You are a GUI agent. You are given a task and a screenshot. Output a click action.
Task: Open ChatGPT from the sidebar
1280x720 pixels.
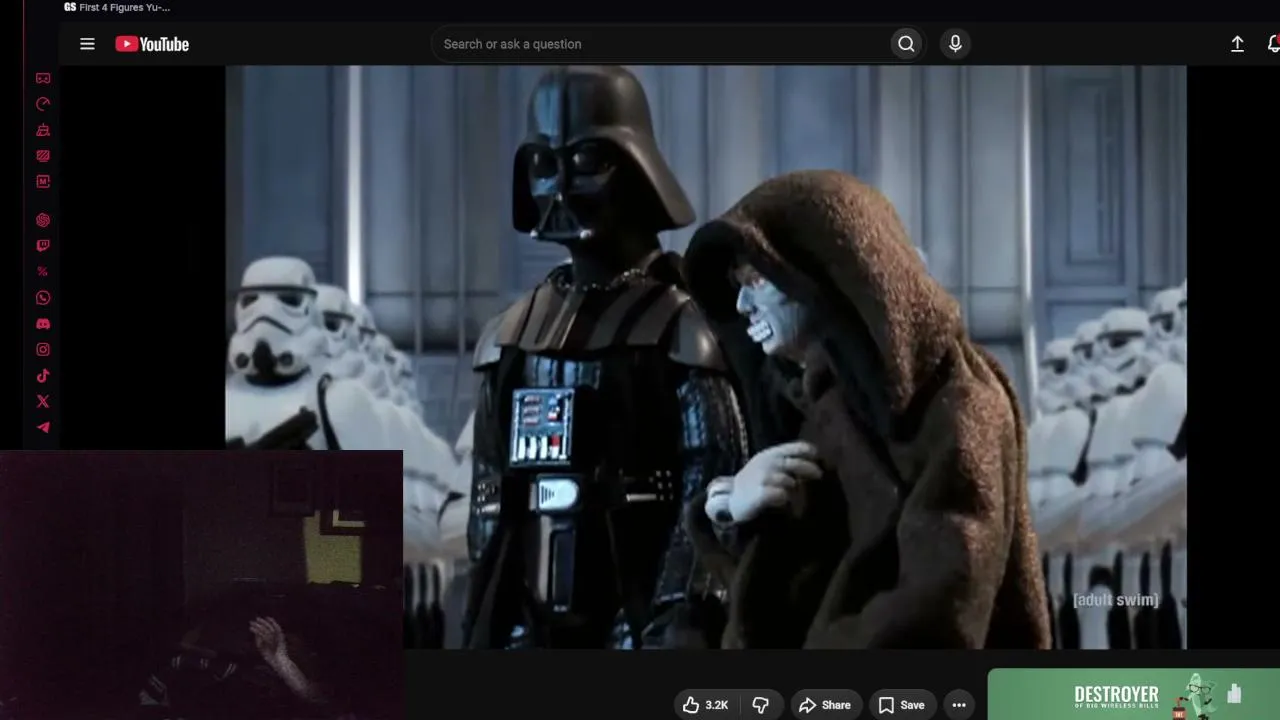pyautogui.click(x=43, y=220)
